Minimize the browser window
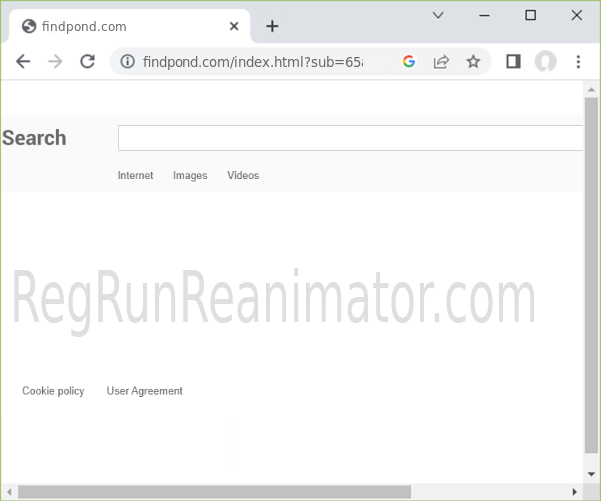The image size is (601, 501). click(x=484, y=15)
